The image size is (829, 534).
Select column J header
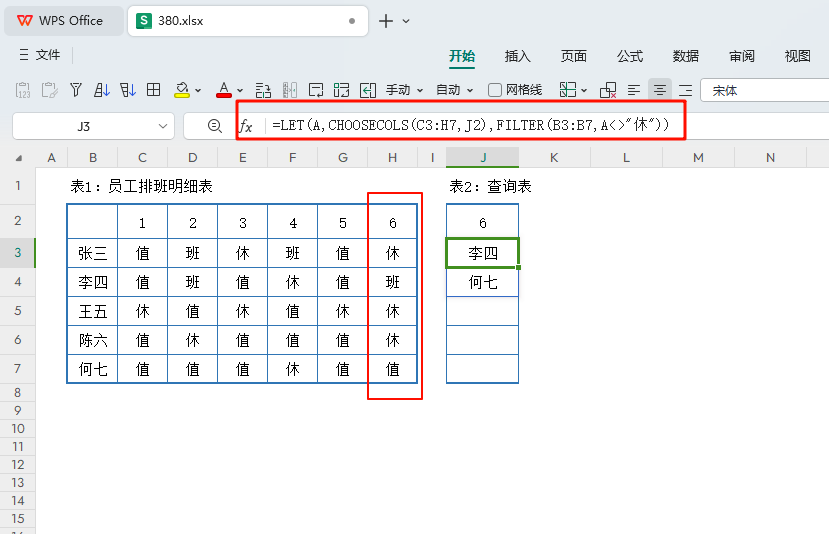(483, 158)
